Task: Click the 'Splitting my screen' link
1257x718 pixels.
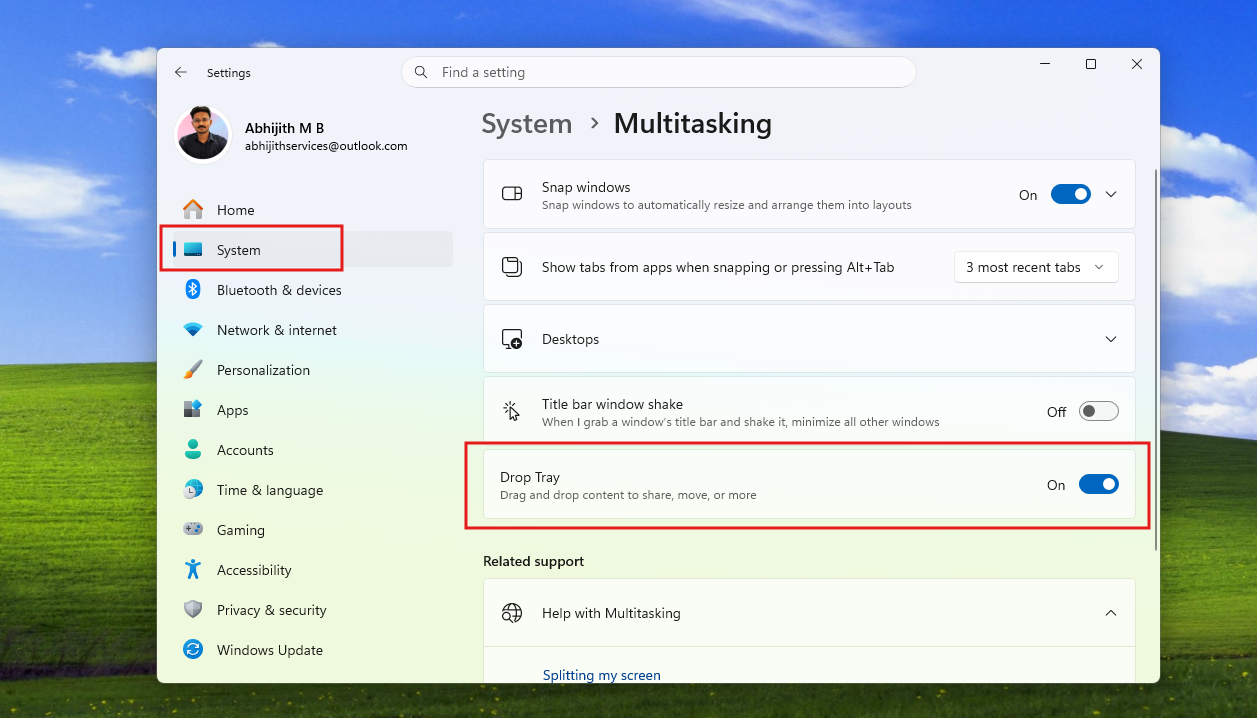Action: click(x=601, y=675)
